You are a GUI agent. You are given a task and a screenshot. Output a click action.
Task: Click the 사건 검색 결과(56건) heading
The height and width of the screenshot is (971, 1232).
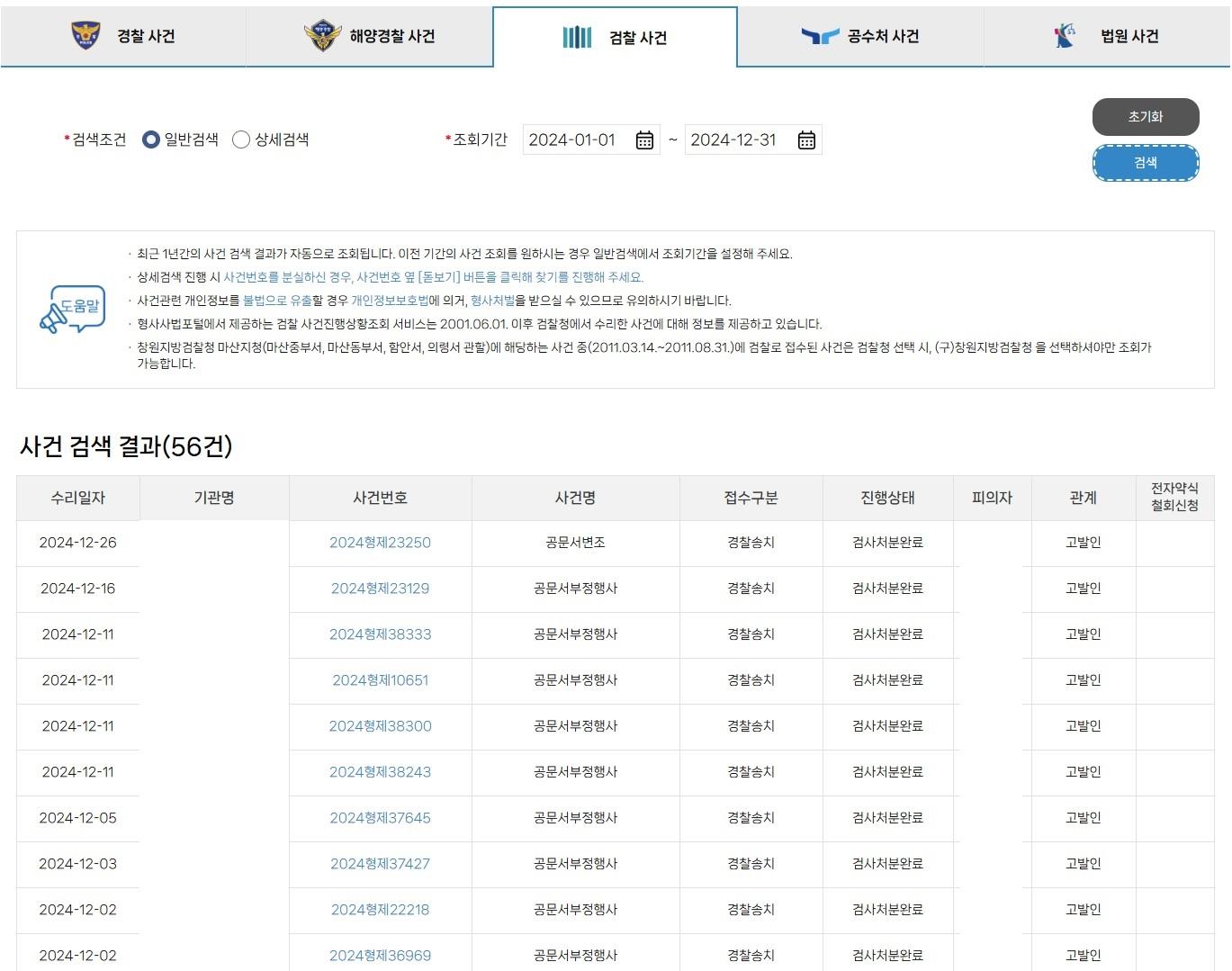tap(126, 446)
